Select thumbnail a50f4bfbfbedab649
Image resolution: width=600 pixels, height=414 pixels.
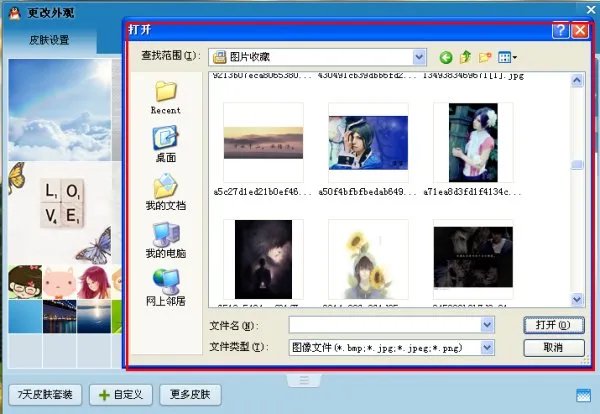point(368,143)
